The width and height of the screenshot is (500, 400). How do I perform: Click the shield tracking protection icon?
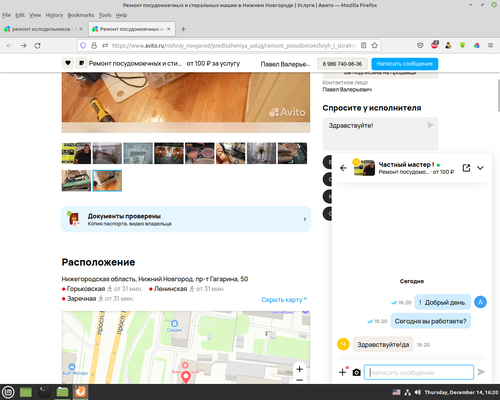(83, 45)
